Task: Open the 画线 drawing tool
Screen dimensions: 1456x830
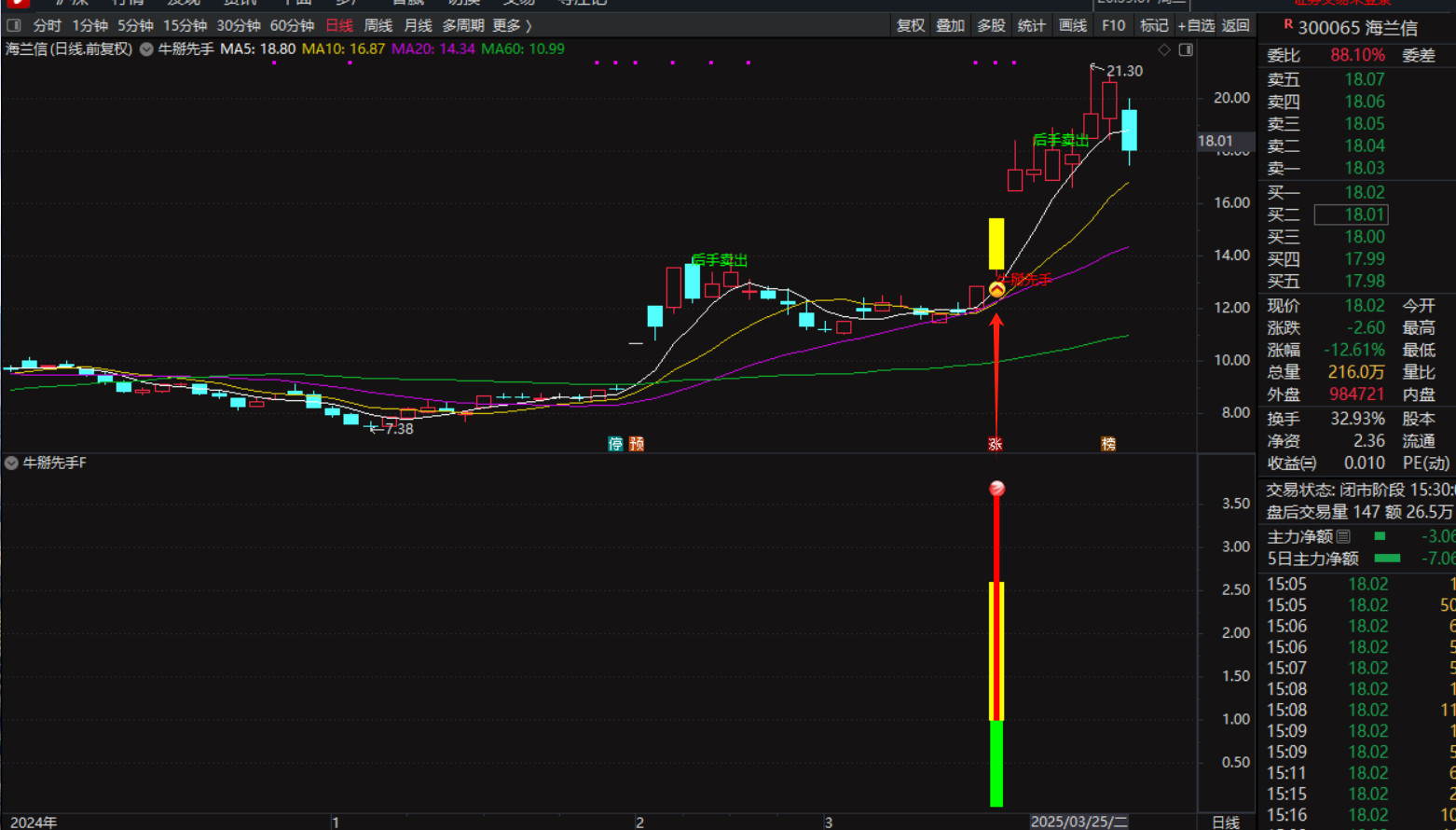Action: point(1073,25)
